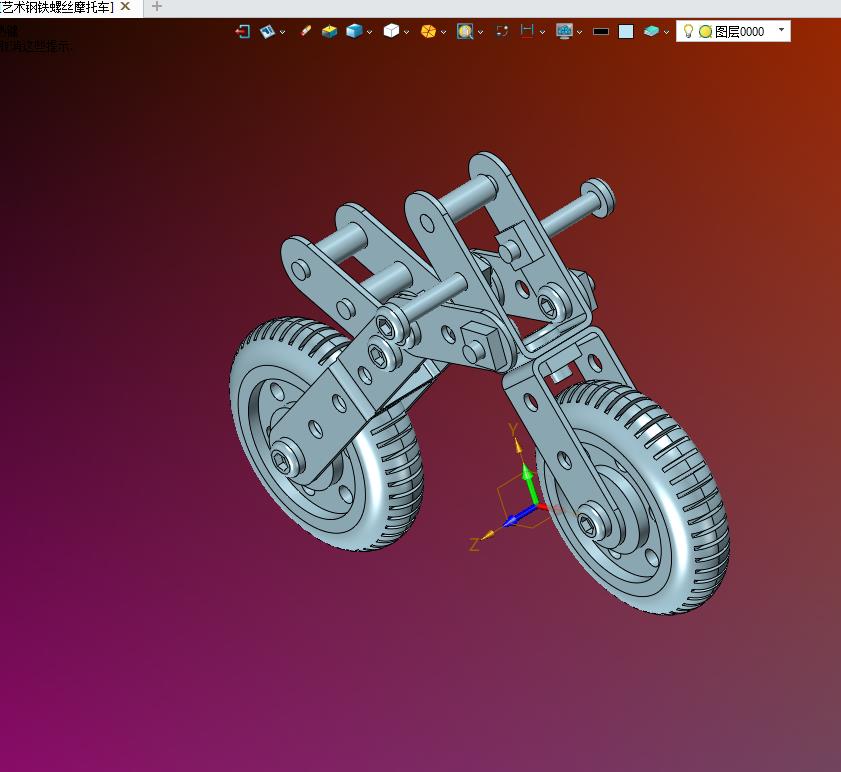Image resolution: width=841 pixels, height=772 pixels.
Task: Click the blue sheet view icon
Action: tap(267, 32)
